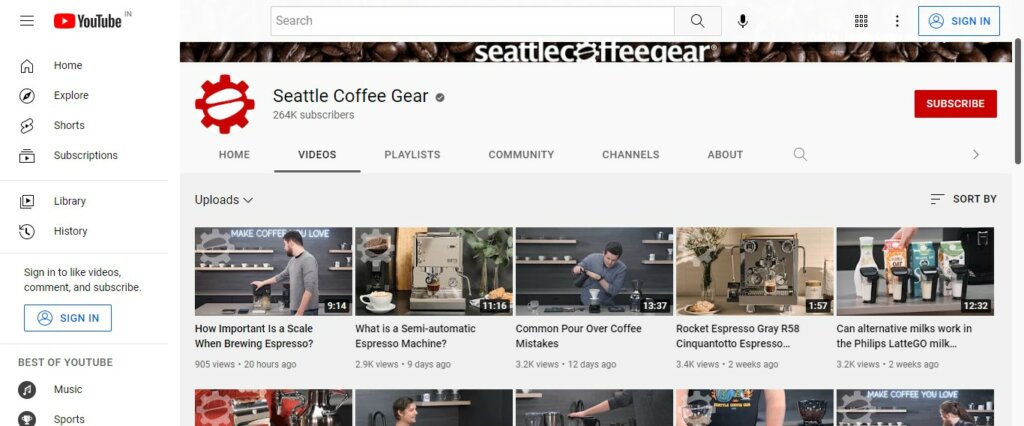Open the SORT BY menu
The height and width of the screenshot is (426, 1024).
coord(963,199)
